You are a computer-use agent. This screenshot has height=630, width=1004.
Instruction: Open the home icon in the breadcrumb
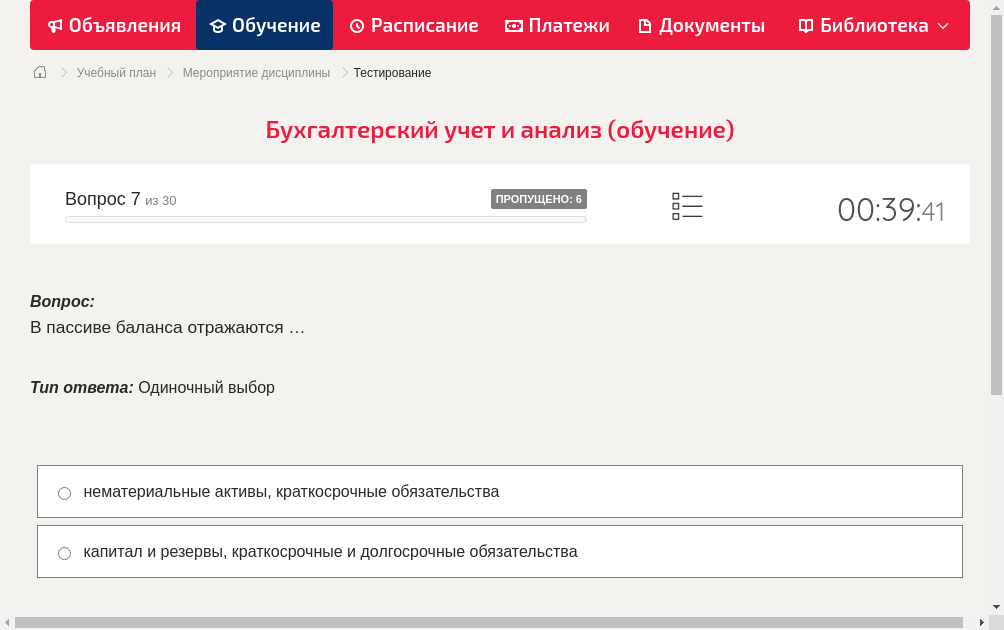pyautogui.click(x=39, y=72)
